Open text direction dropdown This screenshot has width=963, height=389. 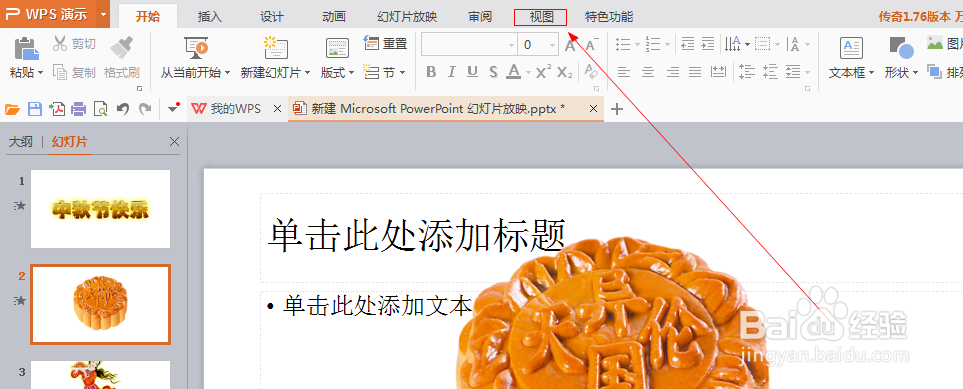pos(747,44)
